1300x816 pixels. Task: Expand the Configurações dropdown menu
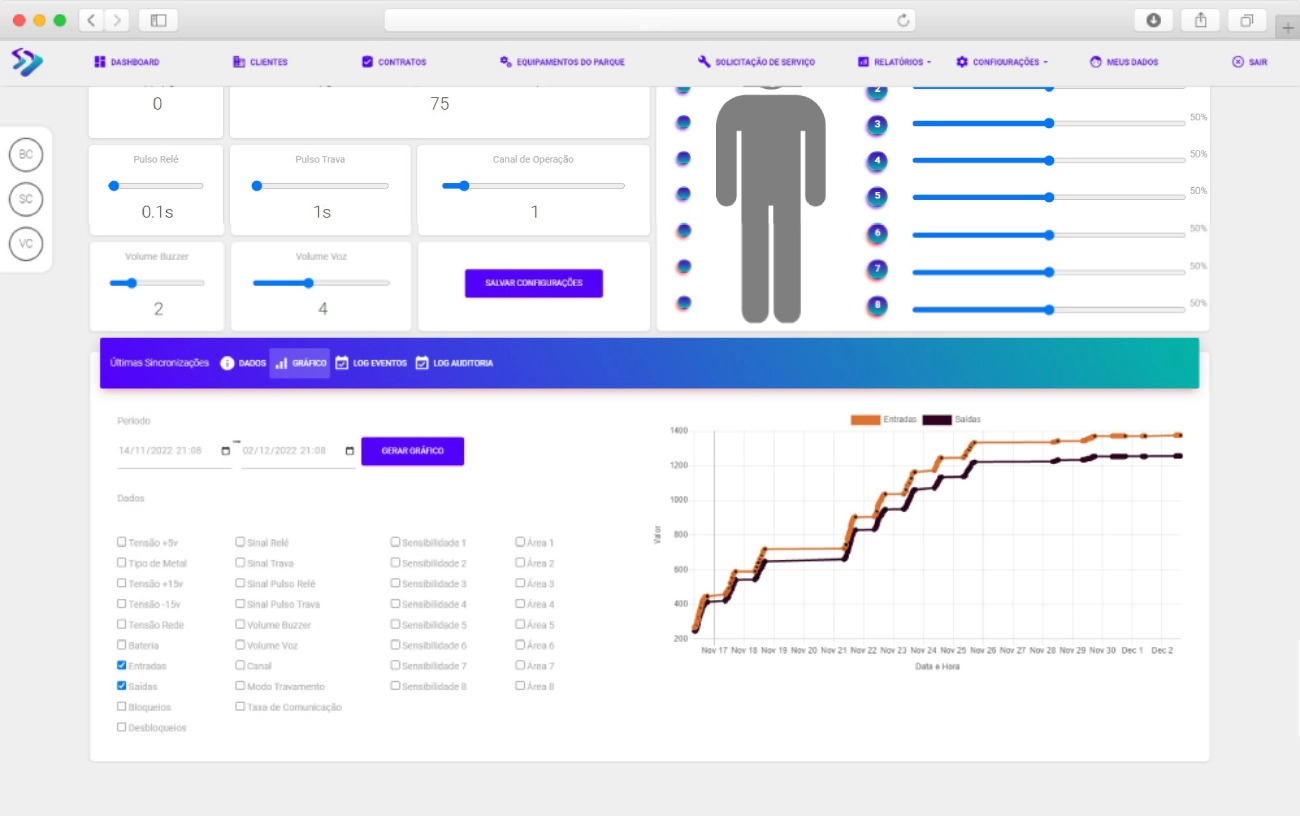tap(1002, 62)
